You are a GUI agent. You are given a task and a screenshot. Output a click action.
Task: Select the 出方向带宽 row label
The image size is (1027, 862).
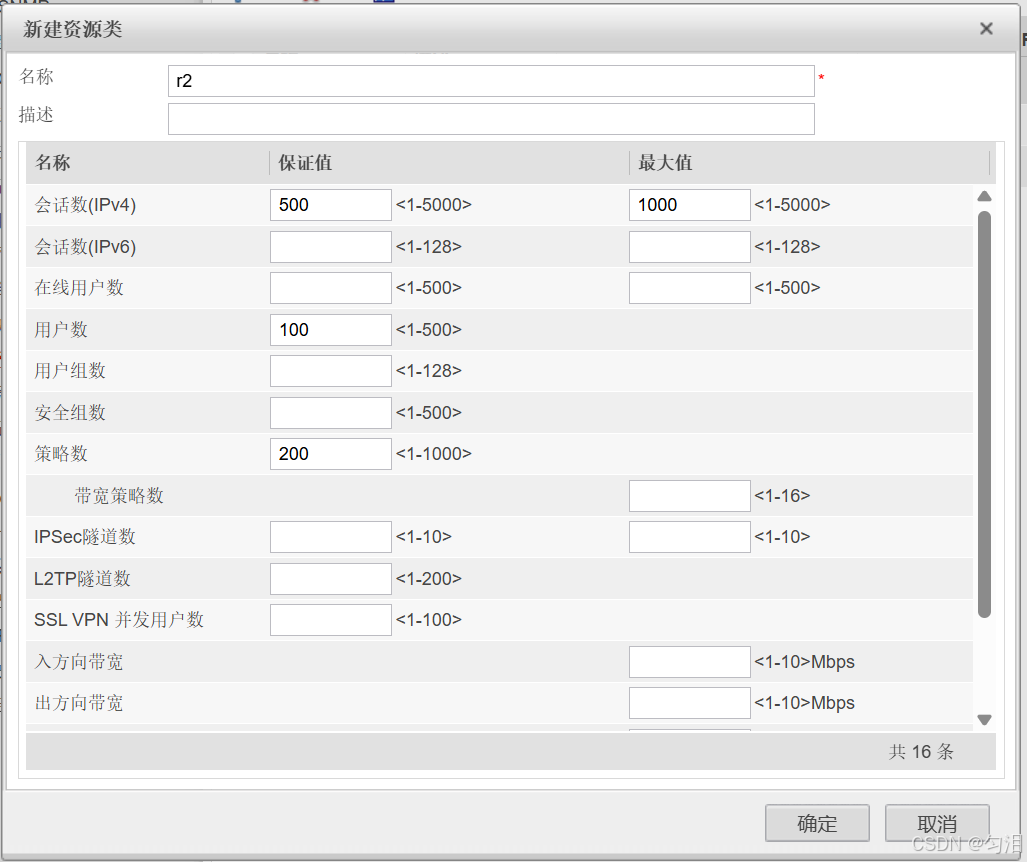79,703
